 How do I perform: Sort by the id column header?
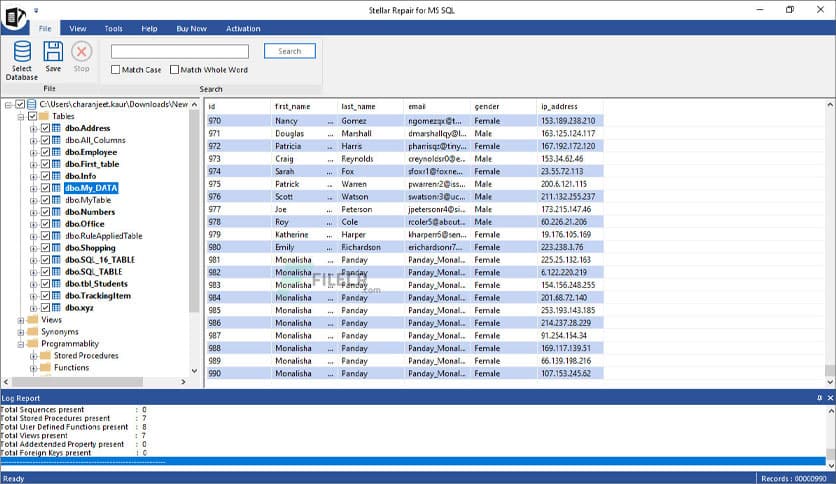(238, 107)
